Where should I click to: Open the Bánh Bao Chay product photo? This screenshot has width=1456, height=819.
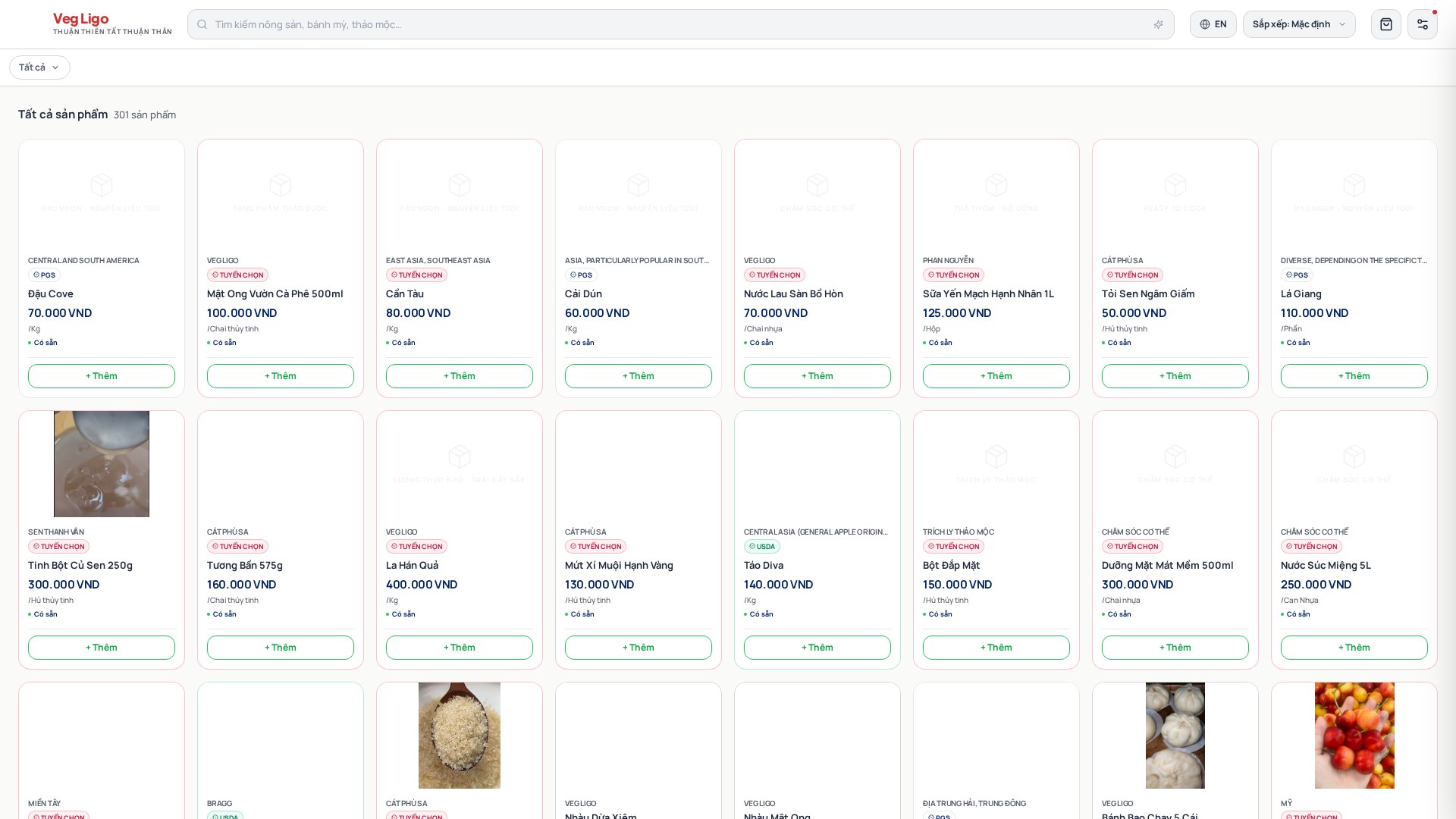click(x=1175, y=736)
